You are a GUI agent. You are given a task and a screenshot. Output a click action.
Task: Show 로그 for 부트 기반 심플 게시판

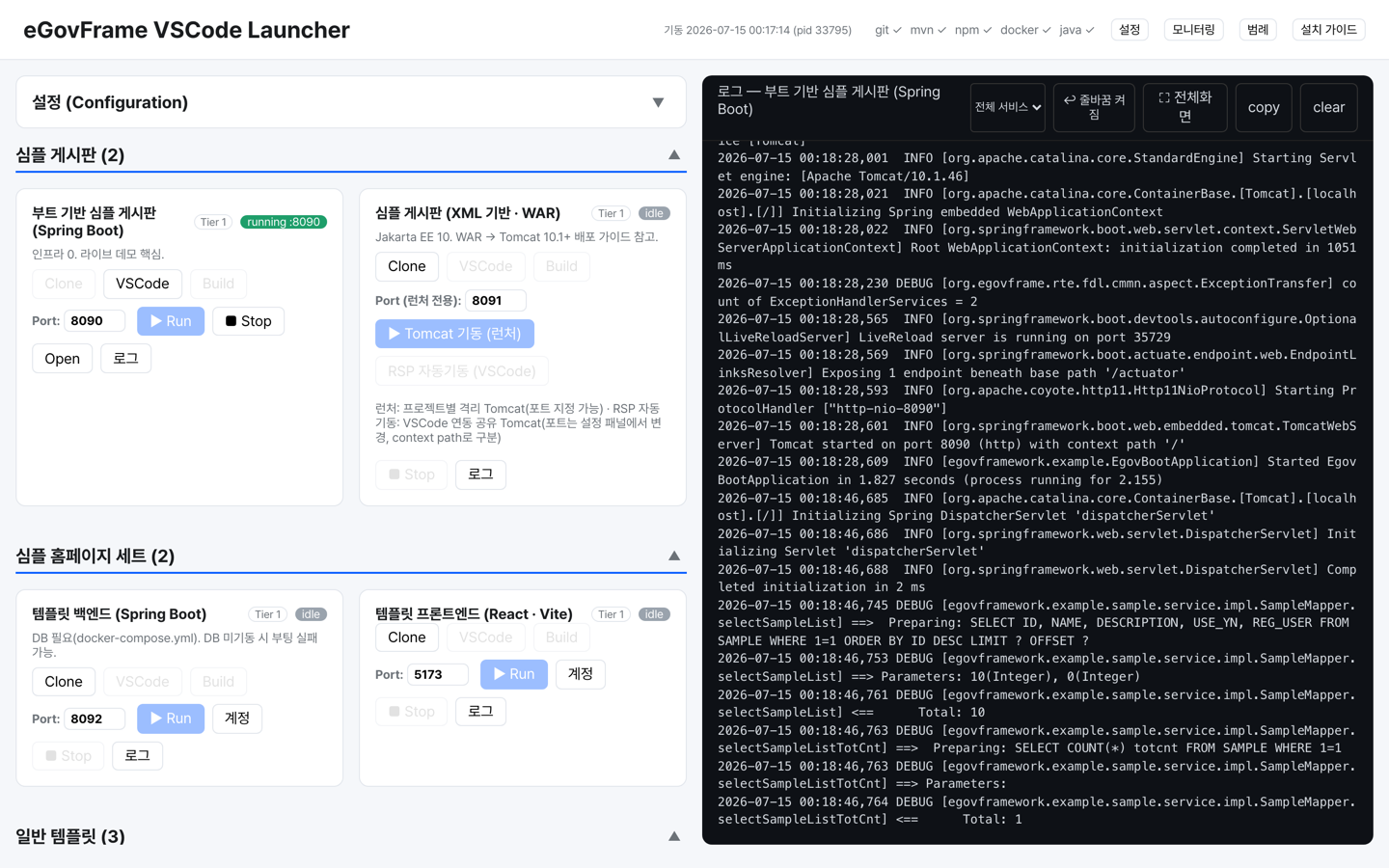pyautogui.click(x=125, y=359)
